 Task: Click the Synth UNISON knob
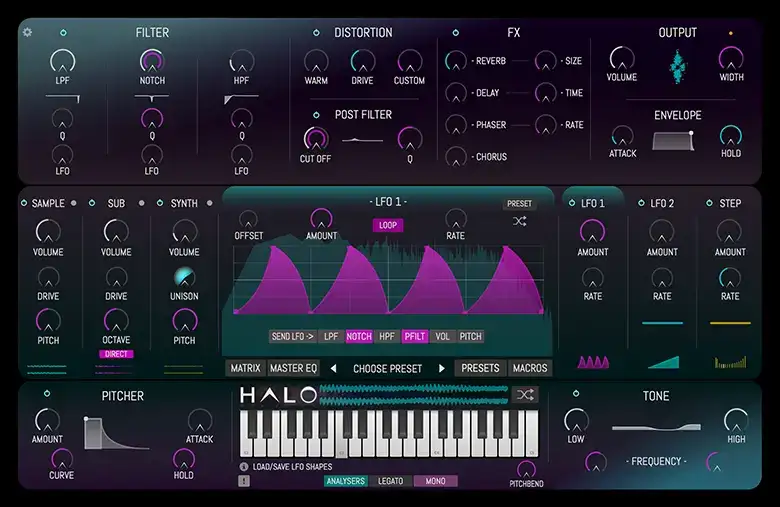184,278
